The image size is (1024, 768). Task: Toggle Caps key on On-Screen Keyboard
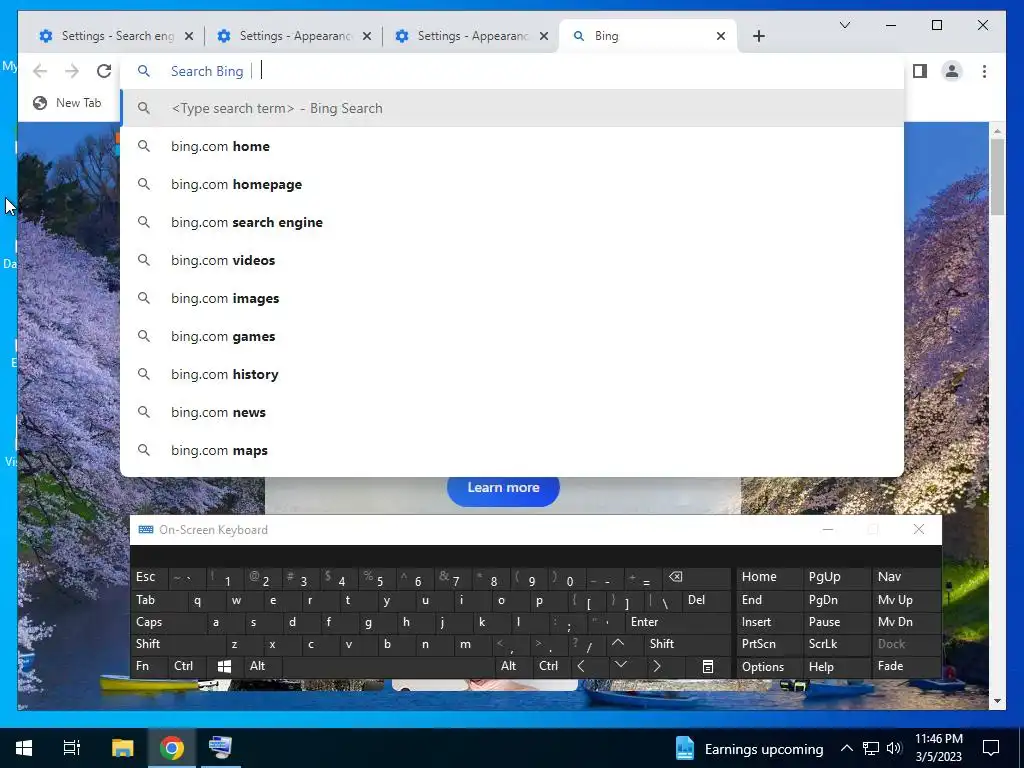(167, 622)
